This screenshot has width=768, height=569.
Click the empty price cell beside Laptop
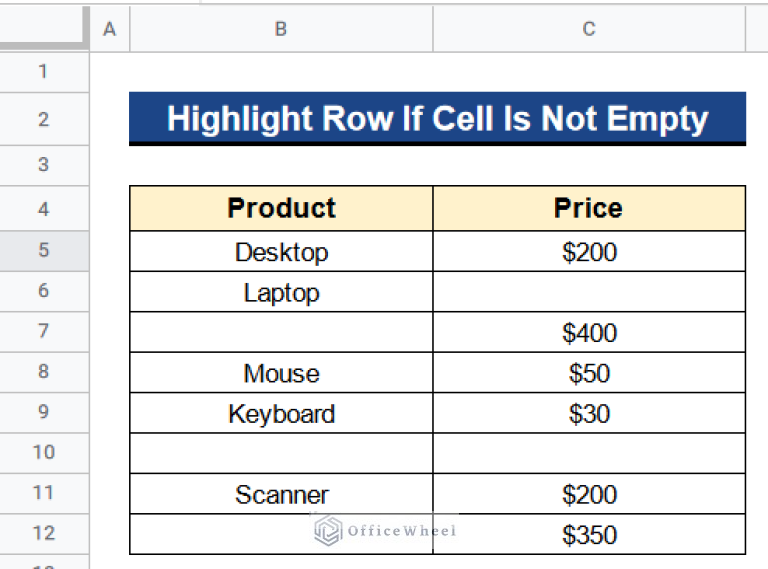589,293
